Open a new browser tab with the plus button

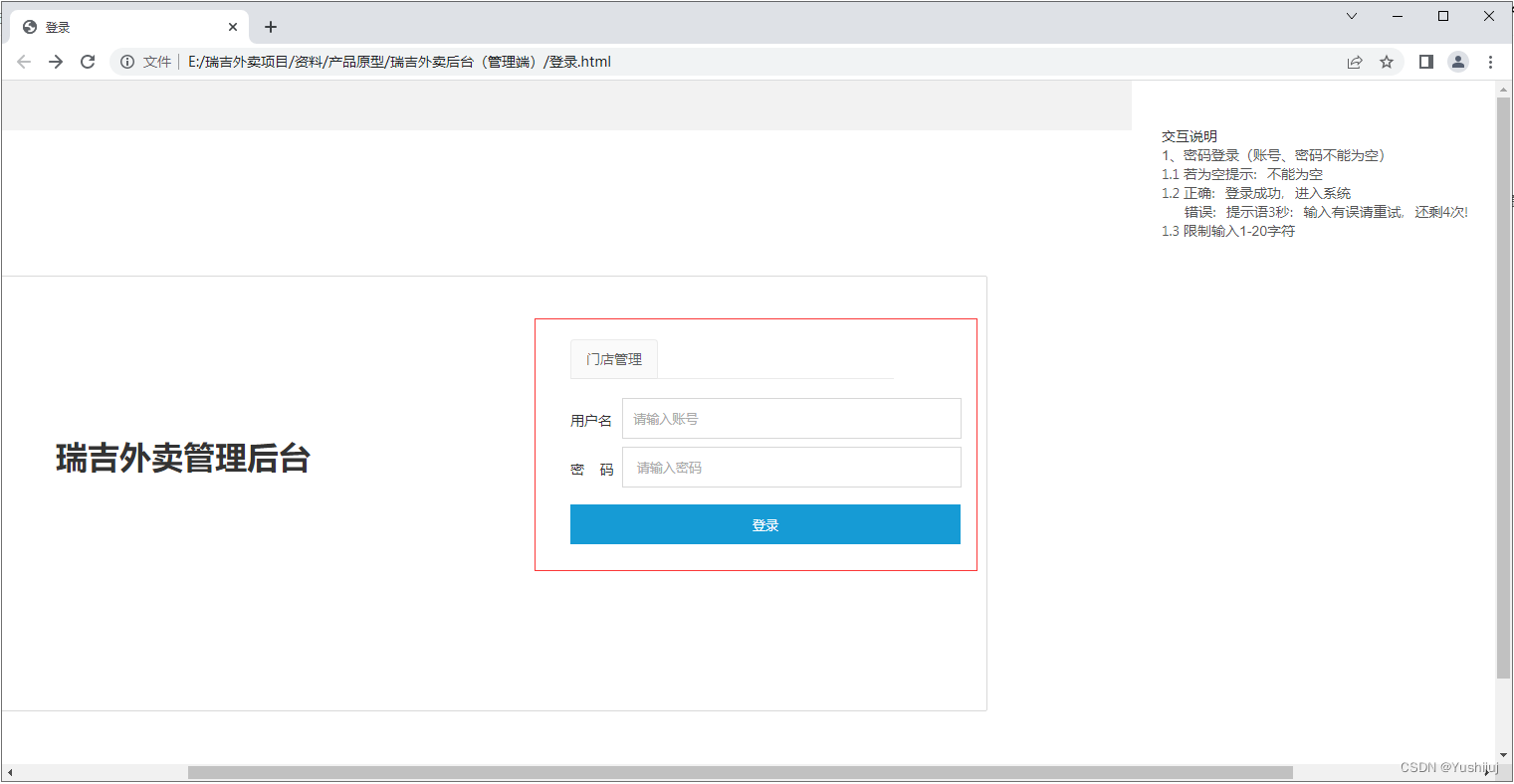[270, 26]
